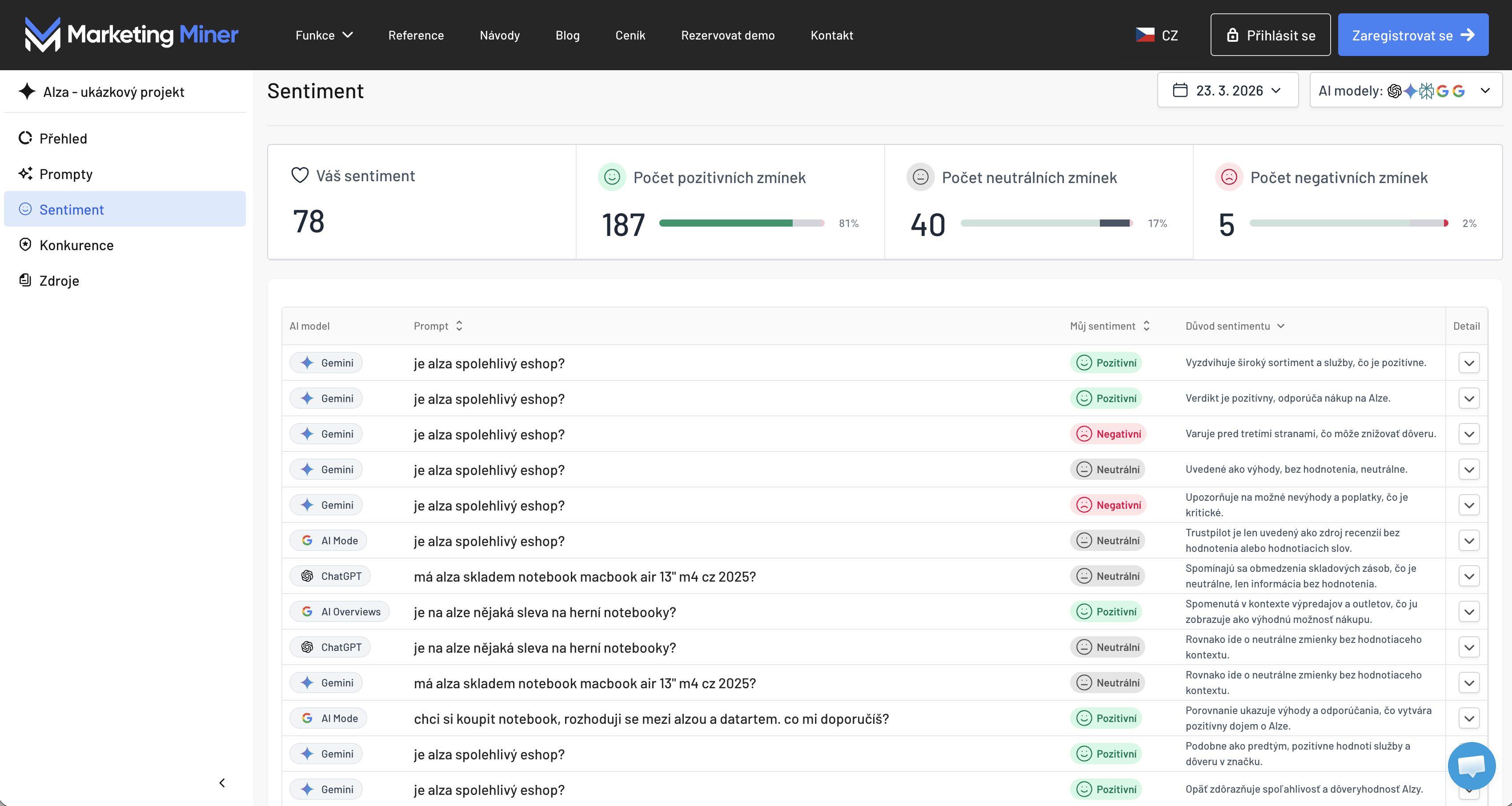Open the date picker 23. 3. 2026
Image resolution: width=1512 pixels, height=806 pixels.
coord(1227,90)
